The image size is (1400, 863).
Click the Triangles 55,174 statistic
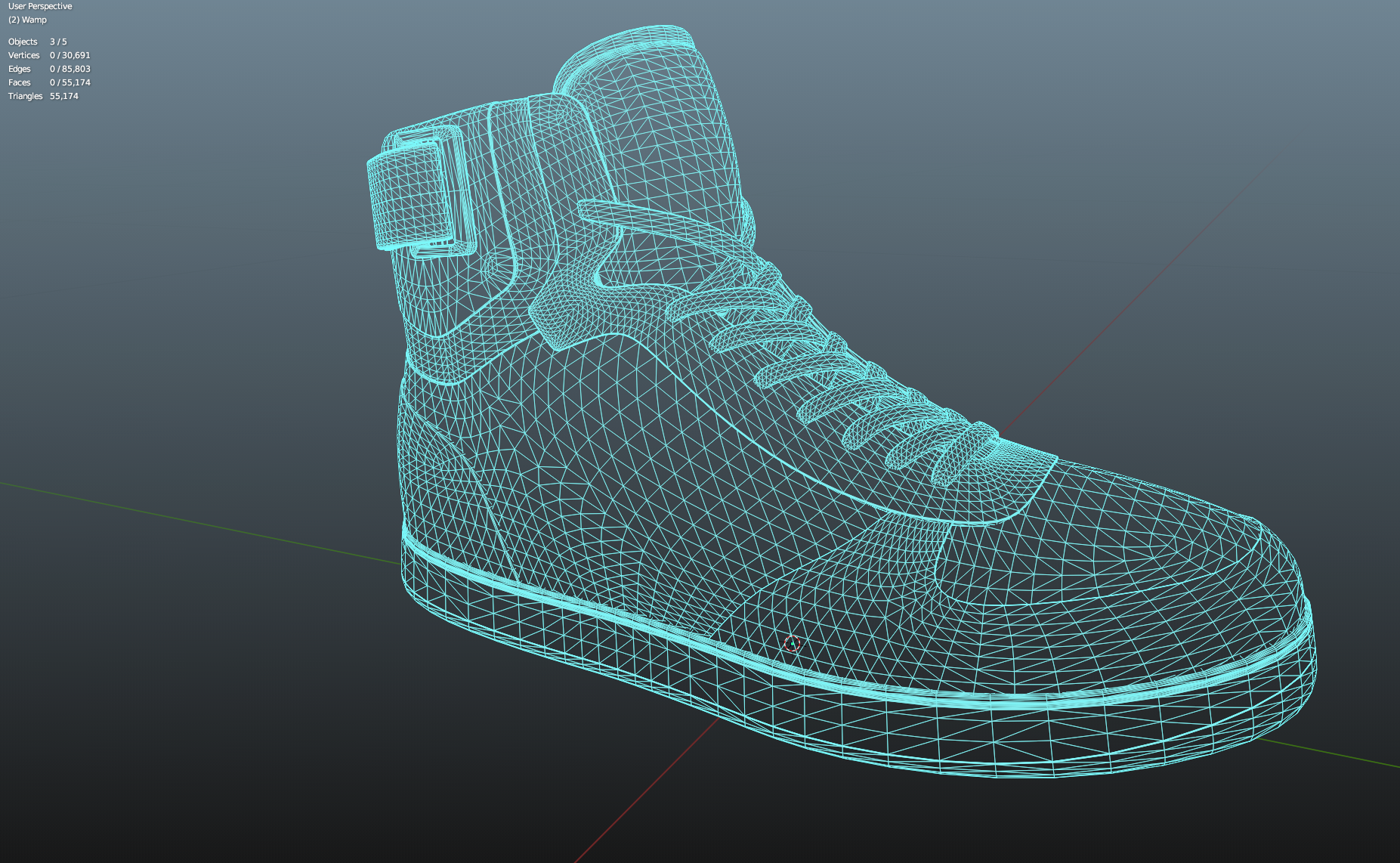[x=43, y=96]
